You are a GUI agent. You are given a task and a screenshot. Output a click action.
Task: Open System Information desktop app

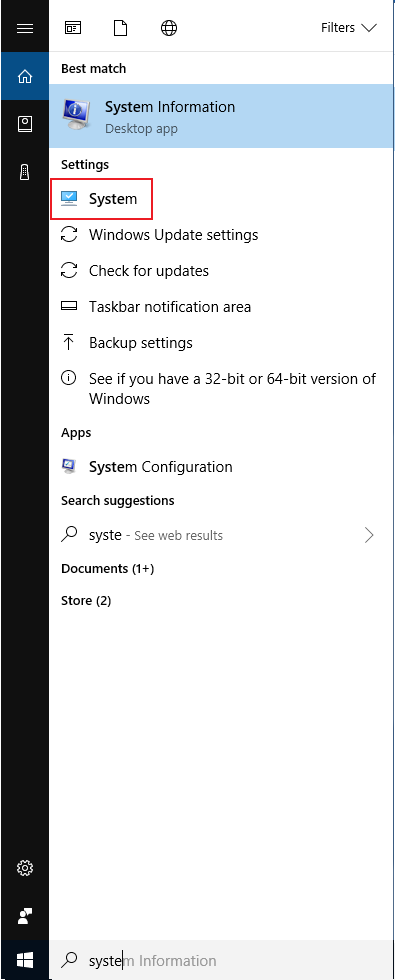[222, 116]
